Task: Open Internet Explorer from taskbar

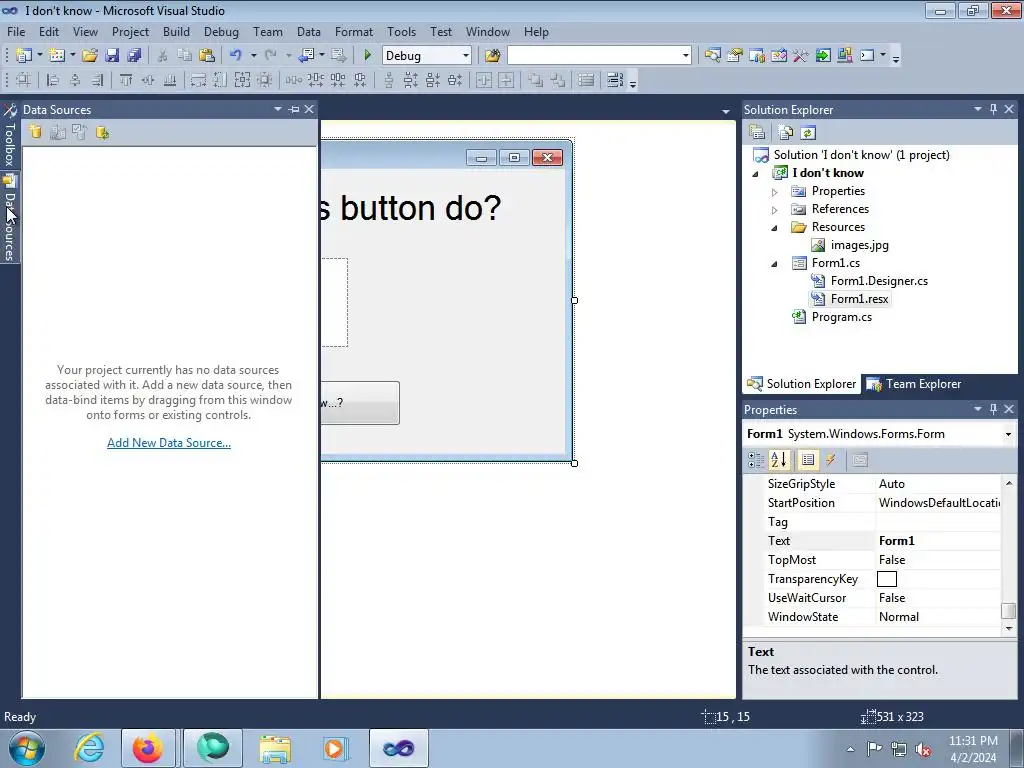Action: click(x=89, y=748)
